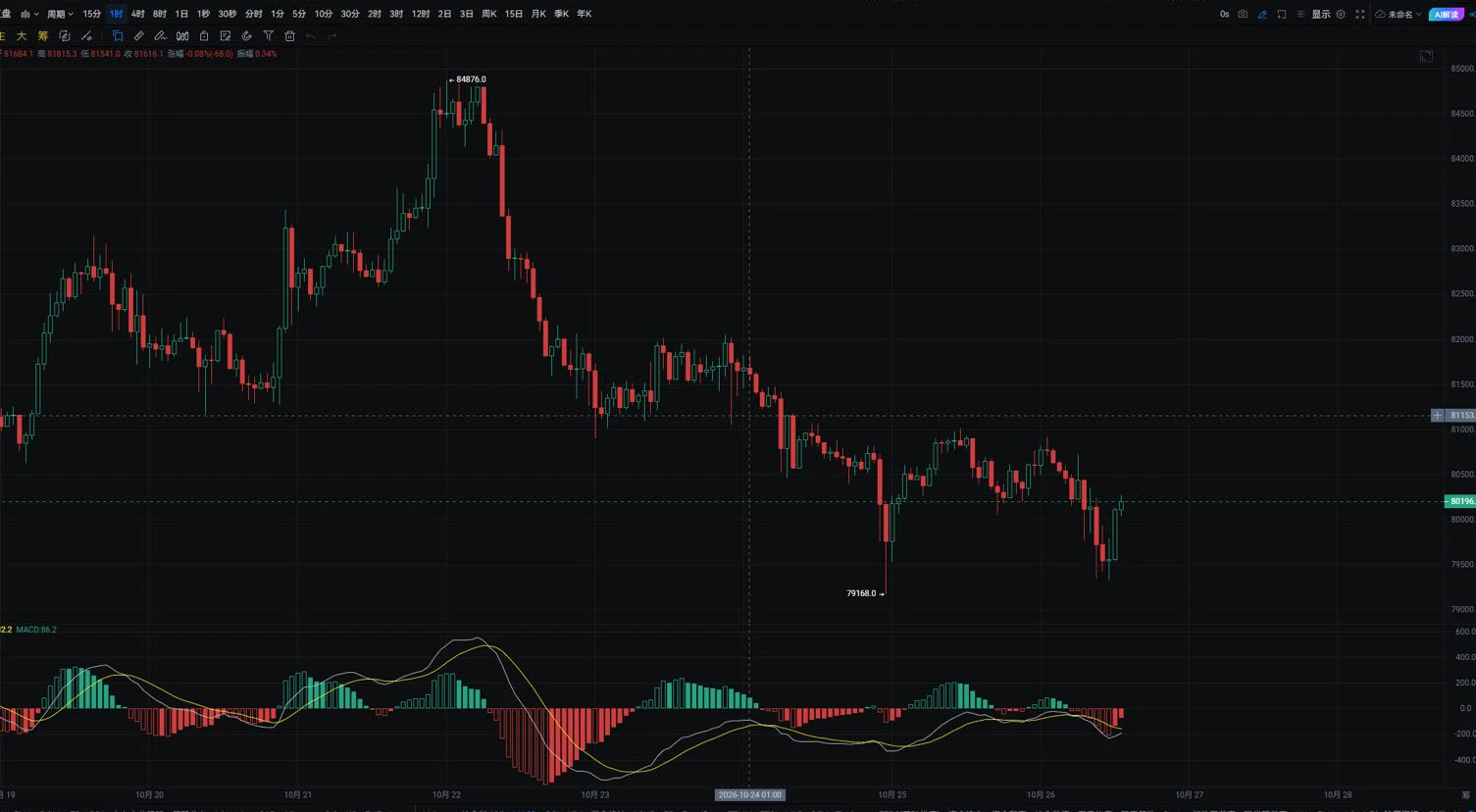This screenshot has width=1476, height=812.
Task: Choose the 月K monthly timeframe
Action: pos(538,15)
